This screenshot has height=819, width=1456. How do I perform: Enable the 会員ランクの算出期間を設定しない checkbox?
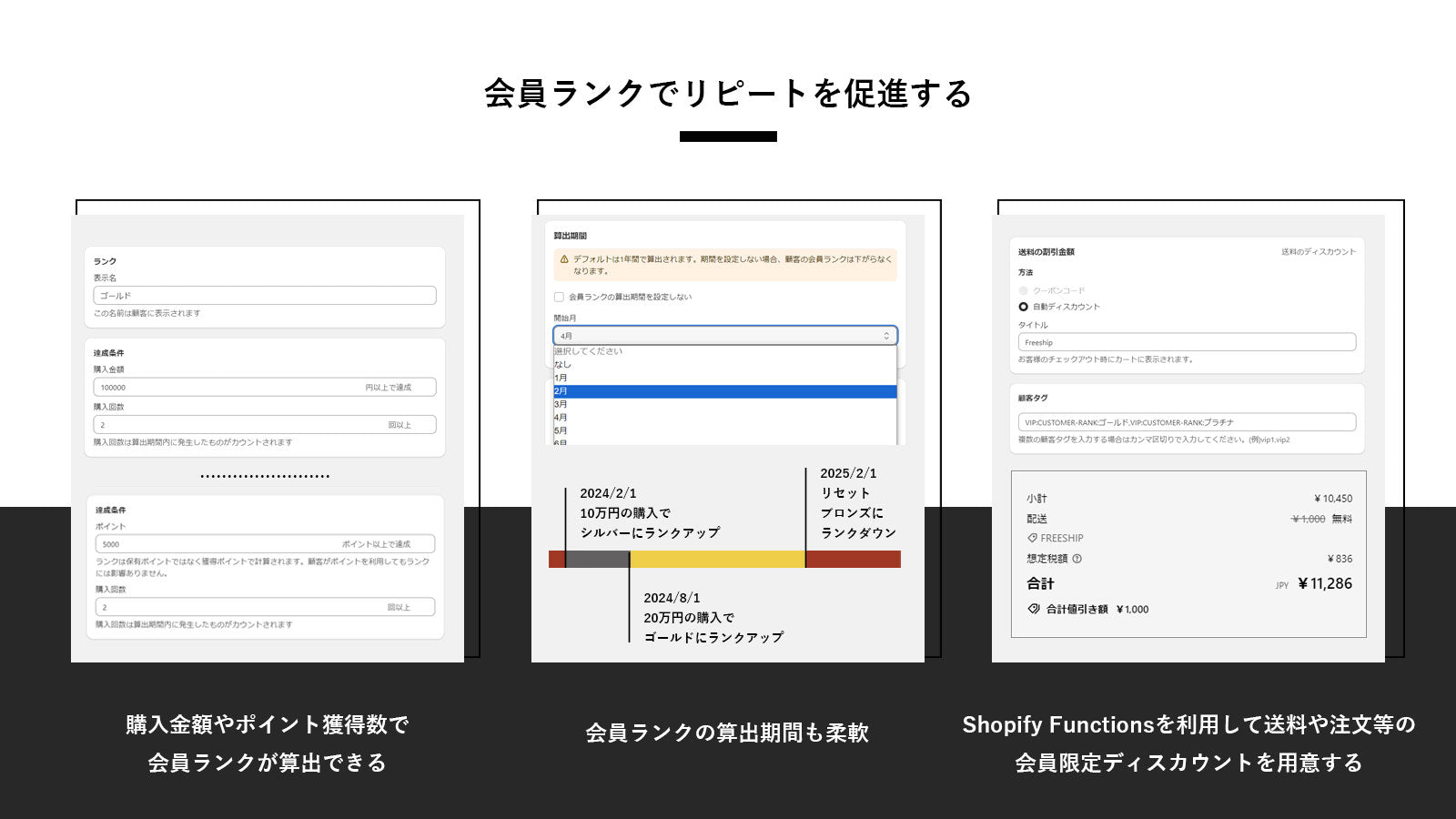point(559,297)
